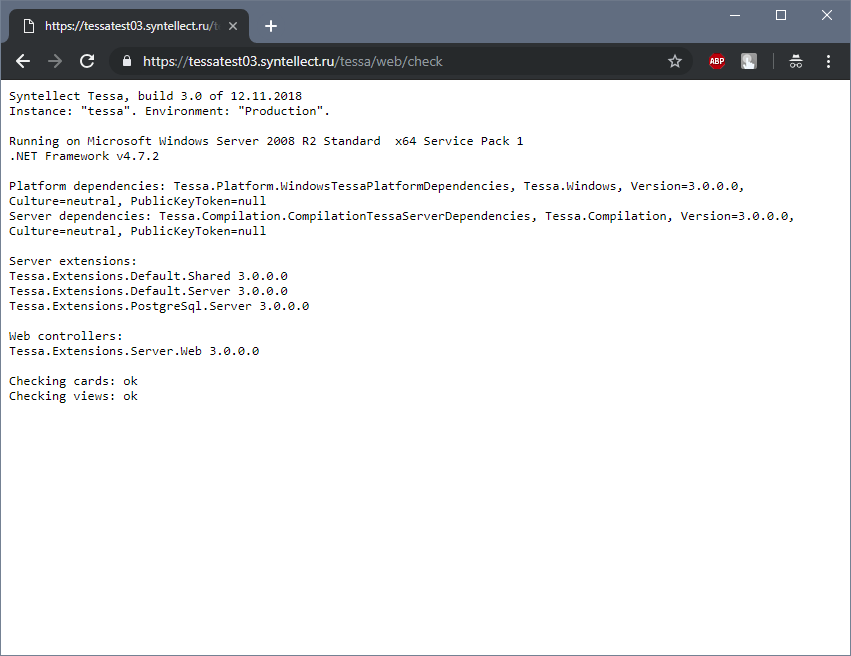Select the tessatest03.syntellect.ru tab title
The image size is (851, 656).
(x=130, y=26)
